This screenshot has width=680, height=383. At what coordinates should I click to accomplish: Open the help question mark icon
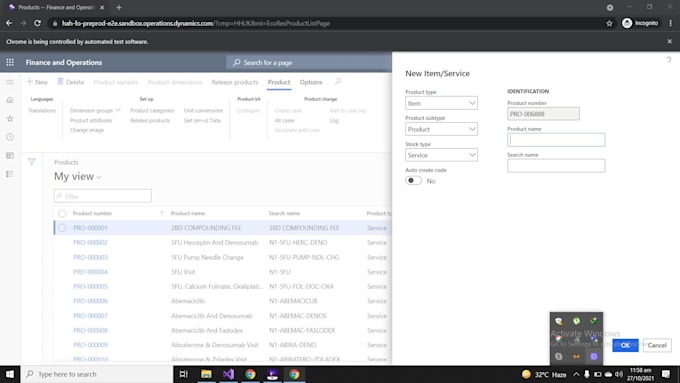669,60
